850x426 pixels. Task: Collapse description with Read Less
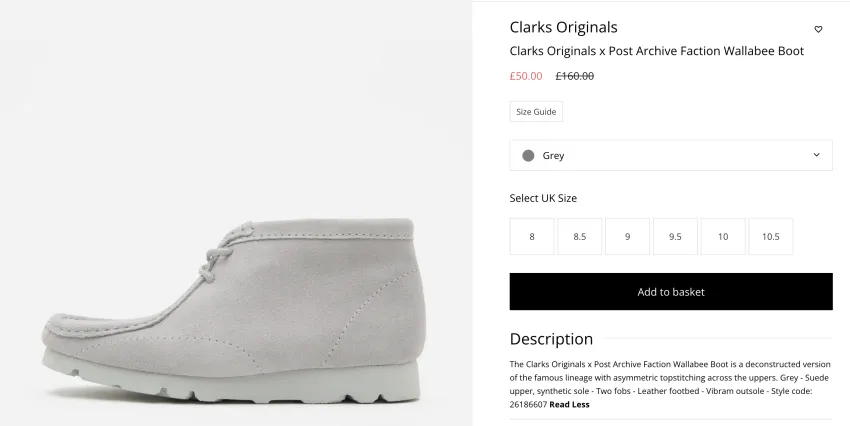(569, 404)
